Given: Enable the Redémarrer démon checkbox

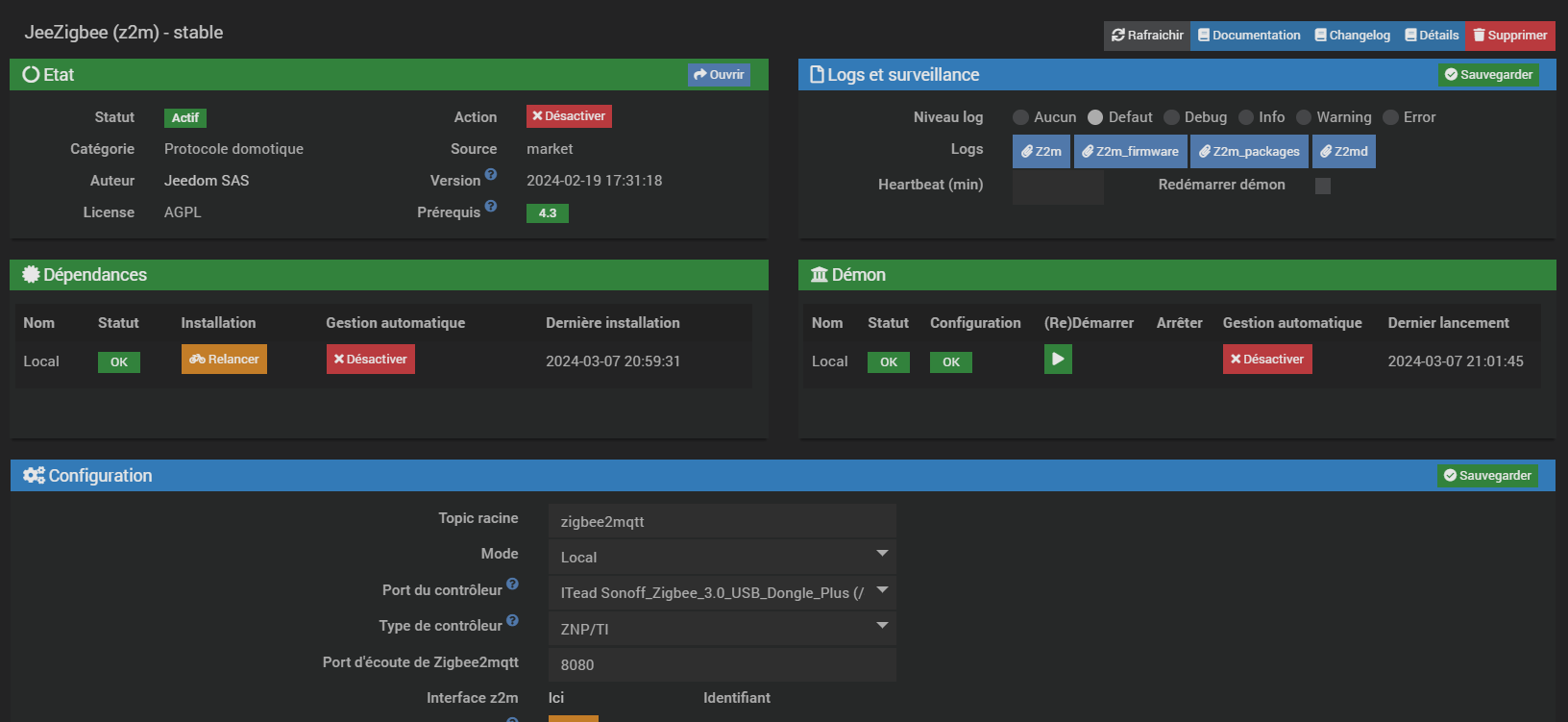Looking at the screenshot, I should tap(1323, 186).
